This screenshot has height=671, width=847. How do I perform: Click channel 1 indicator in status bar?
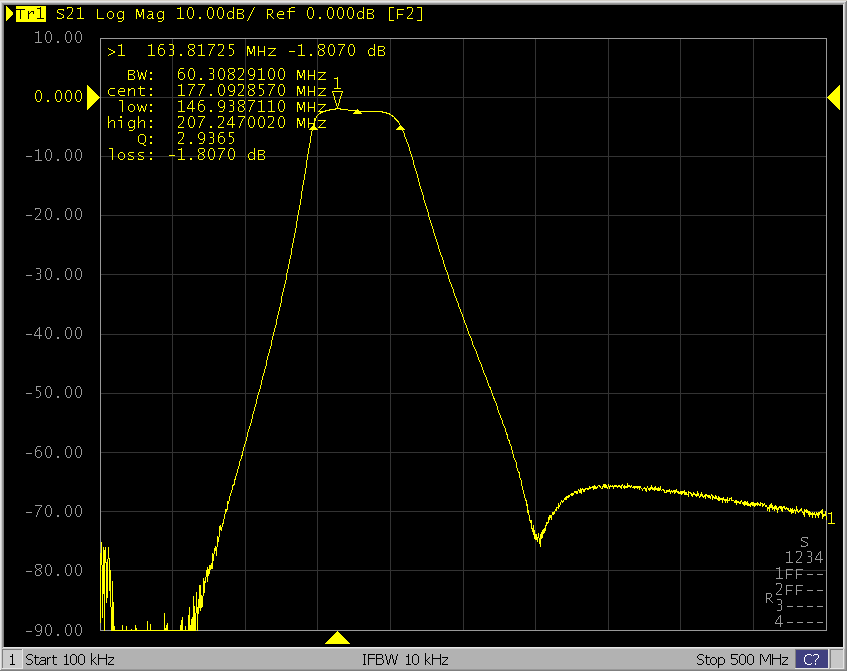pyautogui.click(x=12, y=660)
